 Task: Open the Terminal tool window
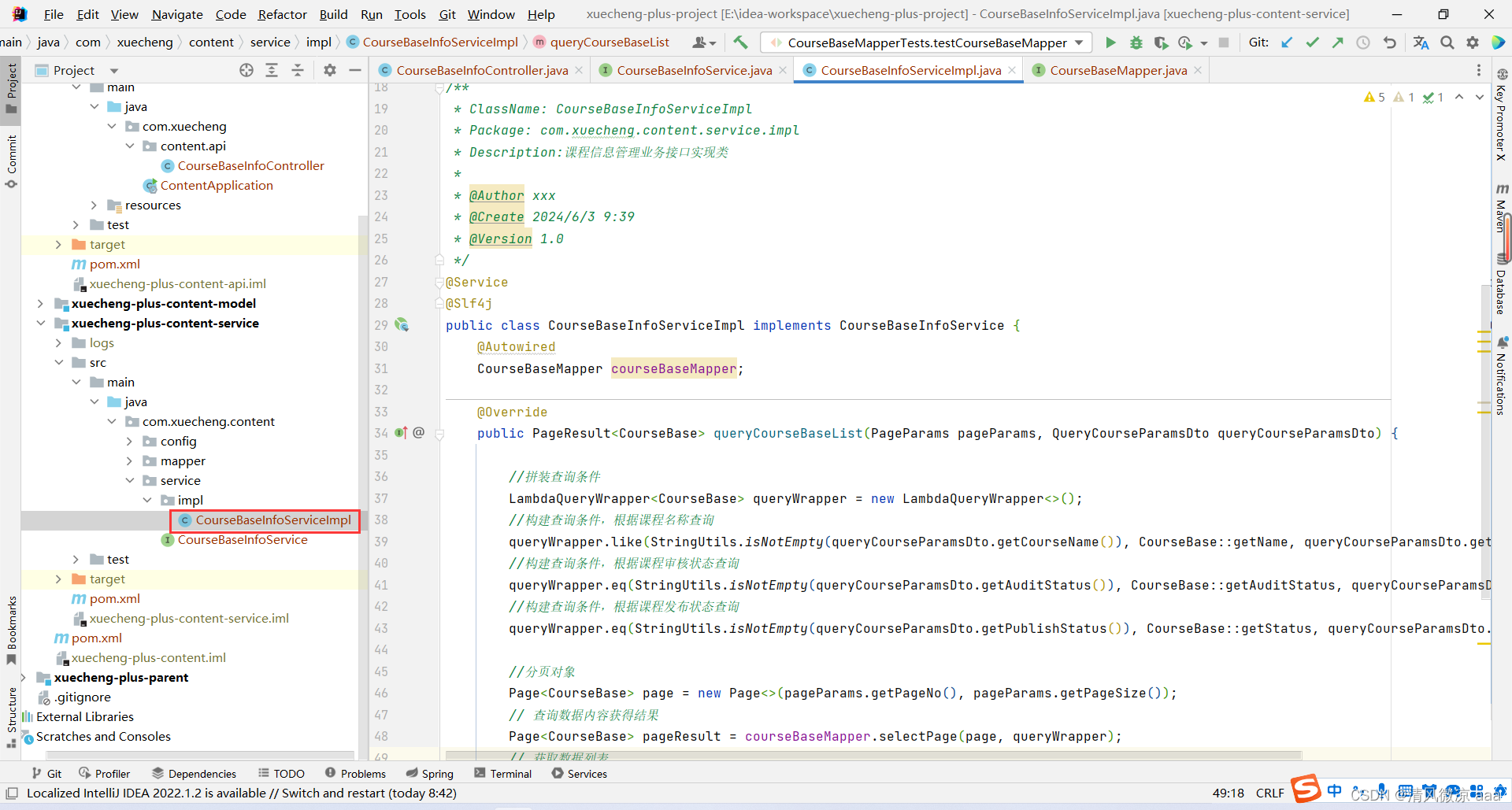502,774
